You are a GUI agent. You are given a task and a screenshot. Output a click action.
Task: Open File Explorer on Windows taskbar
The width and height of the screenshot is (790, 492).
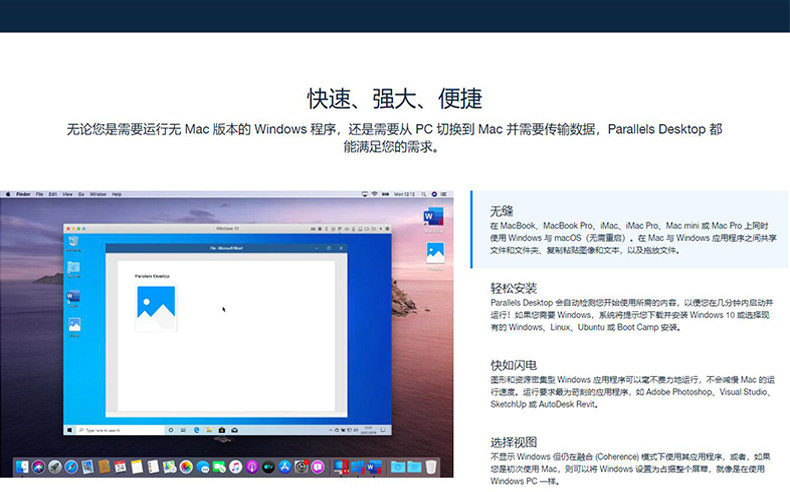209,430
